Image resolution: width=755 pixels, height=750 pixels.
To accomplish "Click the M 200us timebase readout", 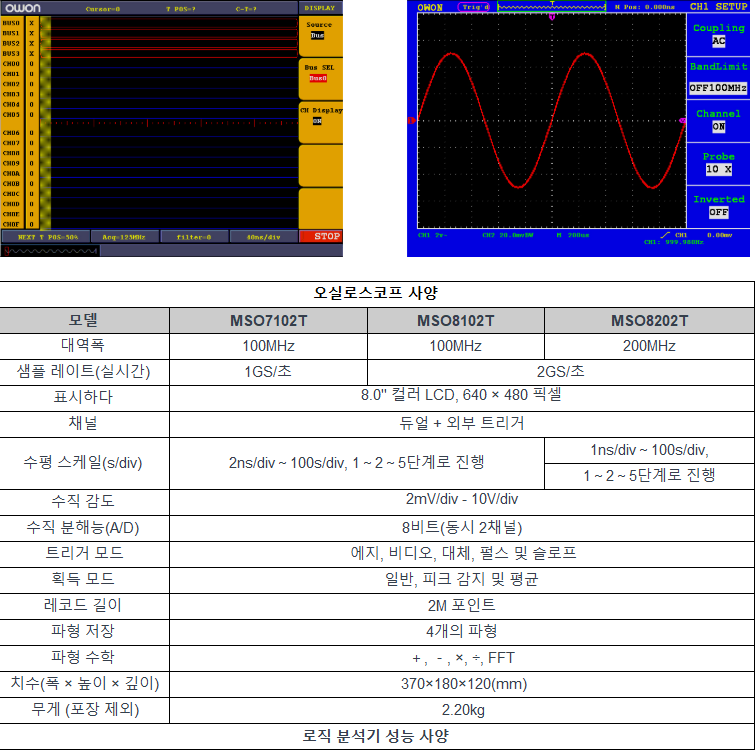I will pos(573,235).
